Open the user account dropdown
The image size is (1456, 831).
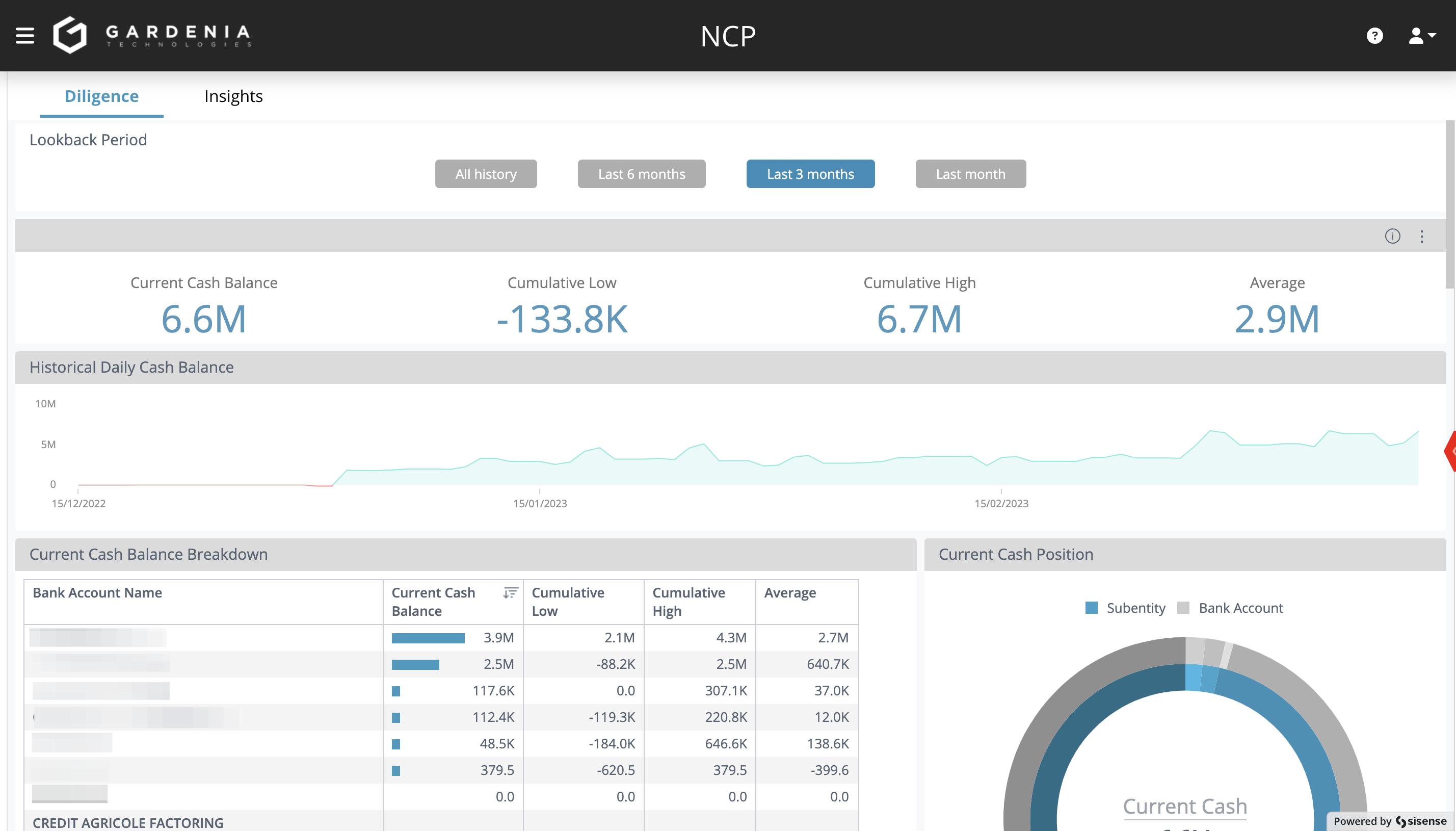point(1422,36)
